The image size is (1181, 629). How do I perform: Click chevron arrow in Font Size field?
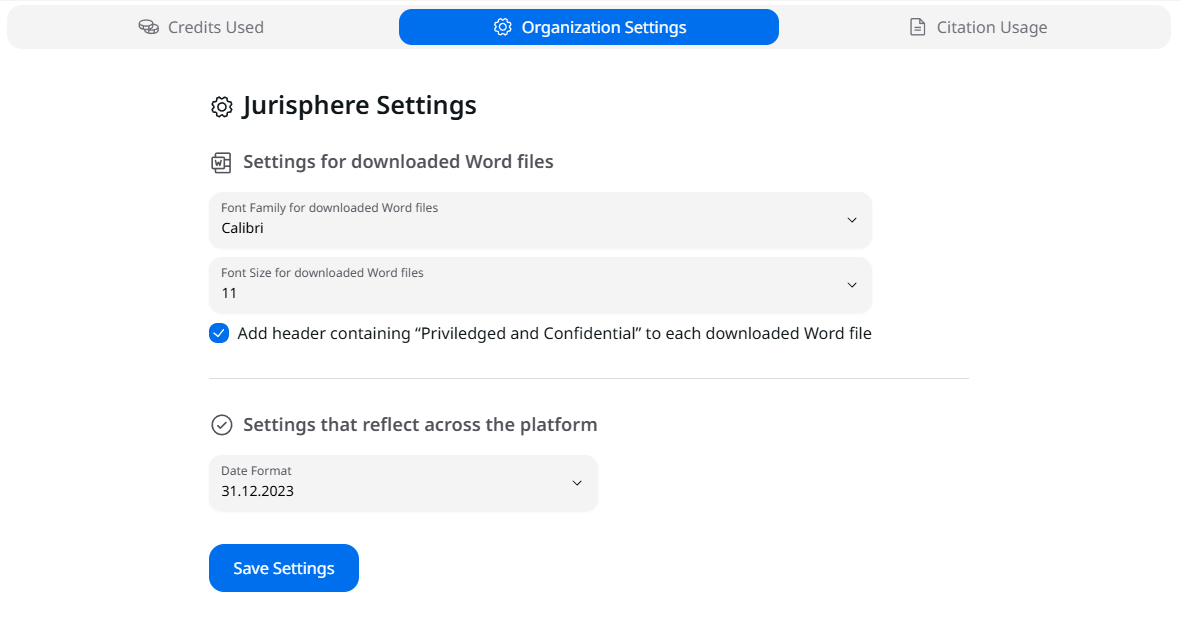[x=852, y=285]
